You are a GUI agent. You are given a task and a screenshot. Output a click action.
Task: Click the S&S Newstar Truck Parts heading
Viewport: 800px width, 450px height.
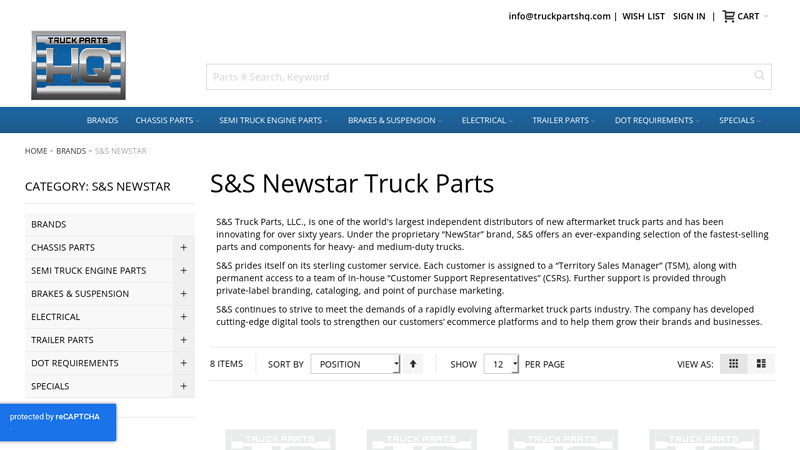[352, 183]
